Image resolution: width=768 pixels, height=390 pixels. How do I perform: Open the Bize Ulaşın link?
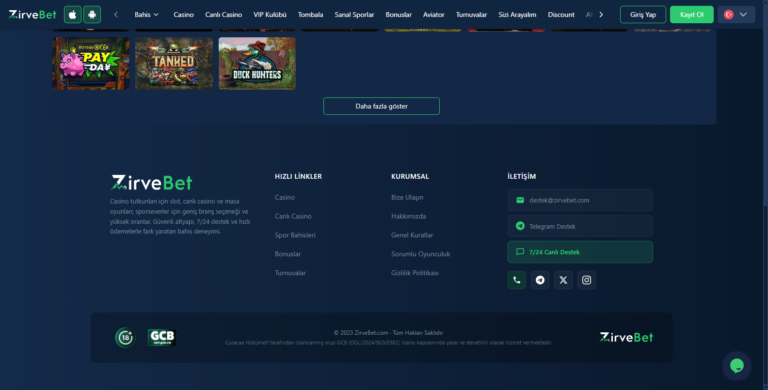407,197
